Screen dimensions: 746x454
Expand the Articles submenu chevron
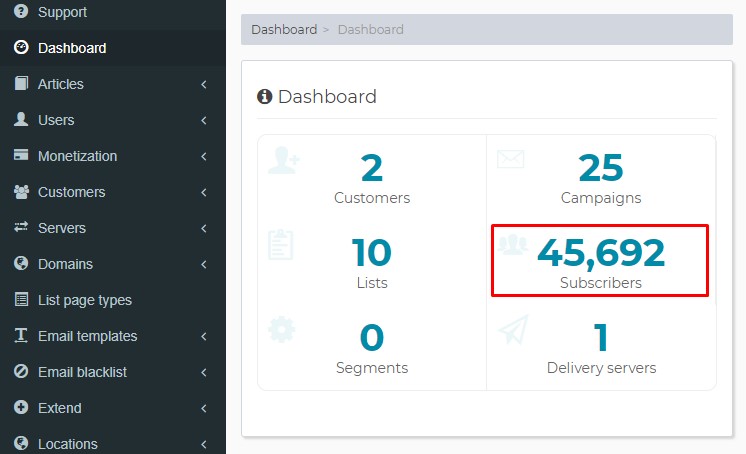click(x=204, y=84)
